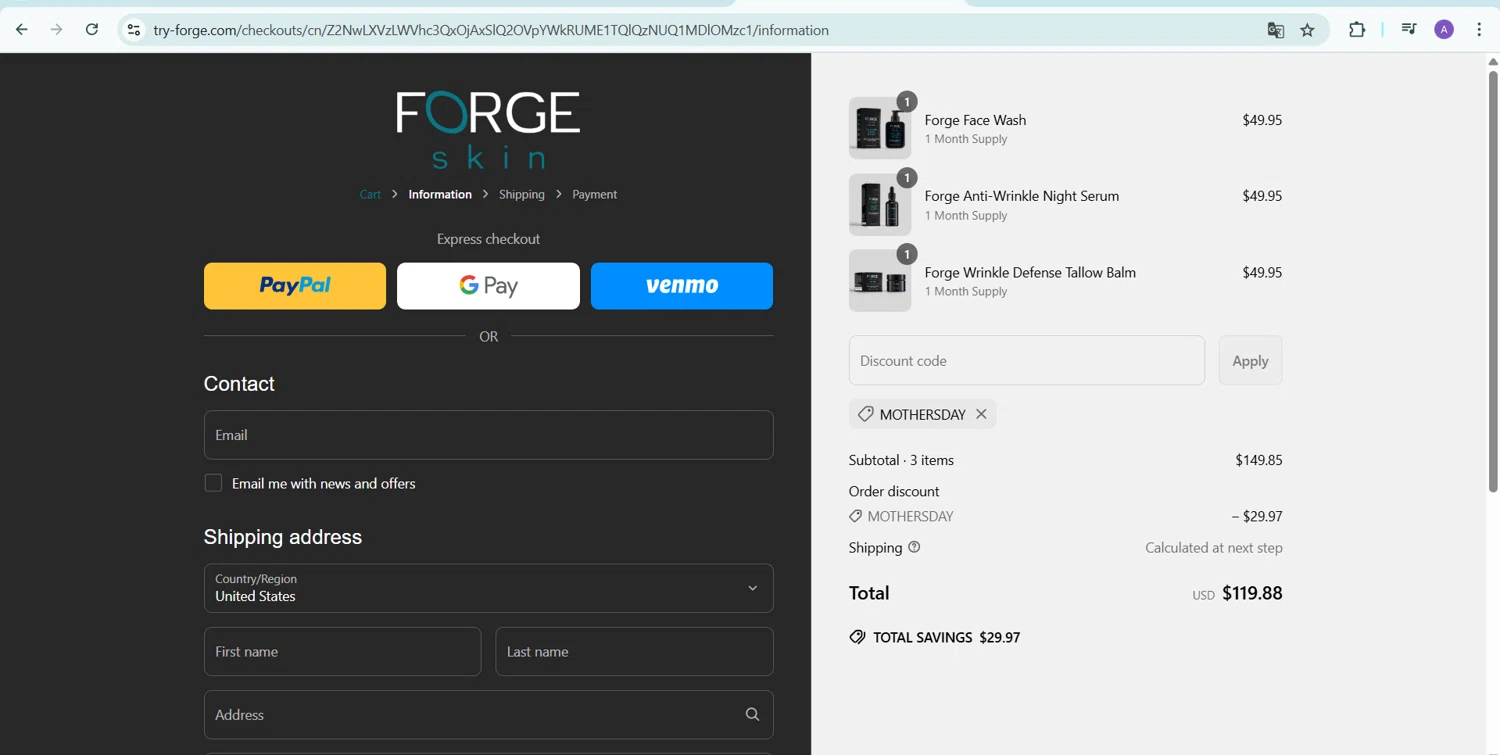Screen dimensions: 1500x755
Task: Open site information icon in address bar
Action: point(133,30)
